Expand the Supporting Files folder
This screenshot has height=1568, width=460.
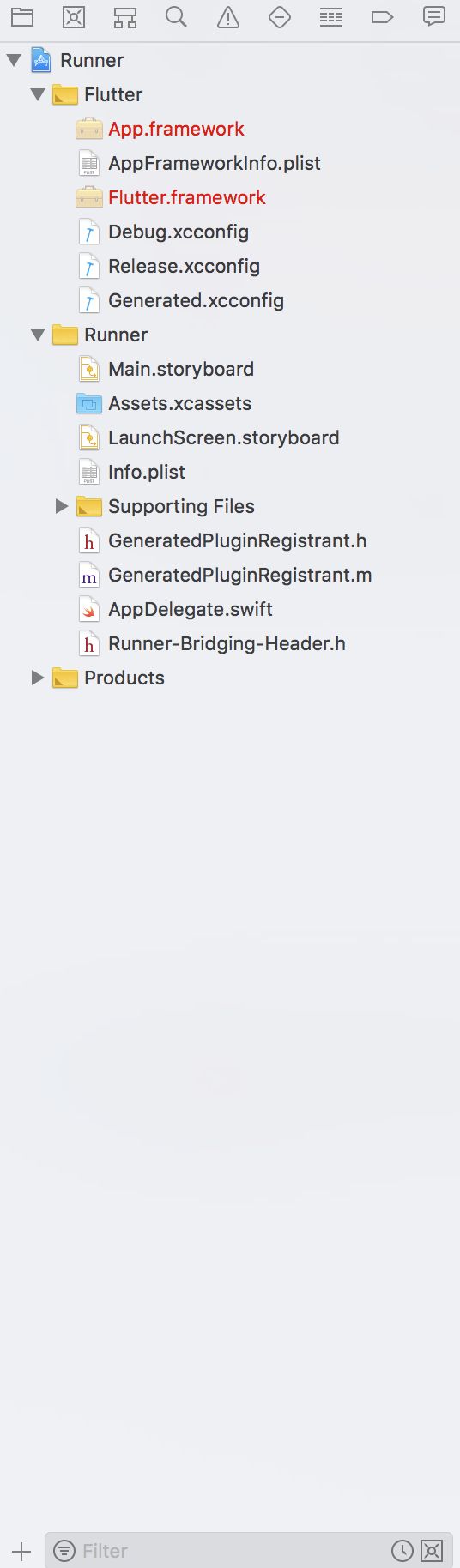(x=62, y=506)
